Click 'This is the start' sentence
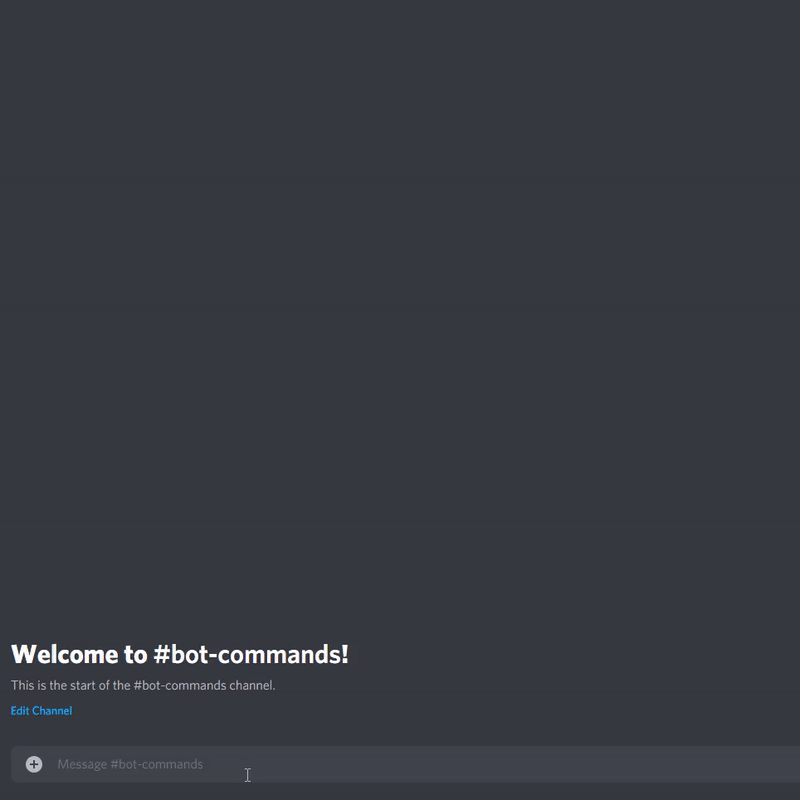 143,685
